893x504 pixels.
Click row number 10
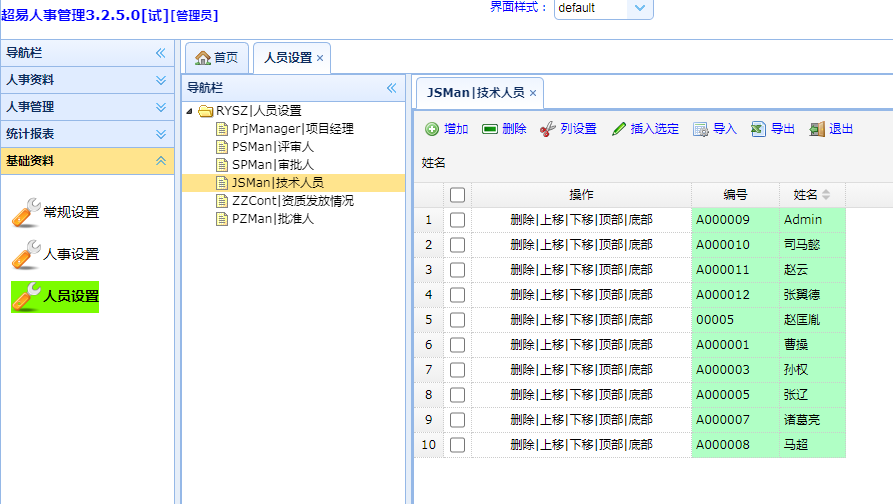point(428,445)
